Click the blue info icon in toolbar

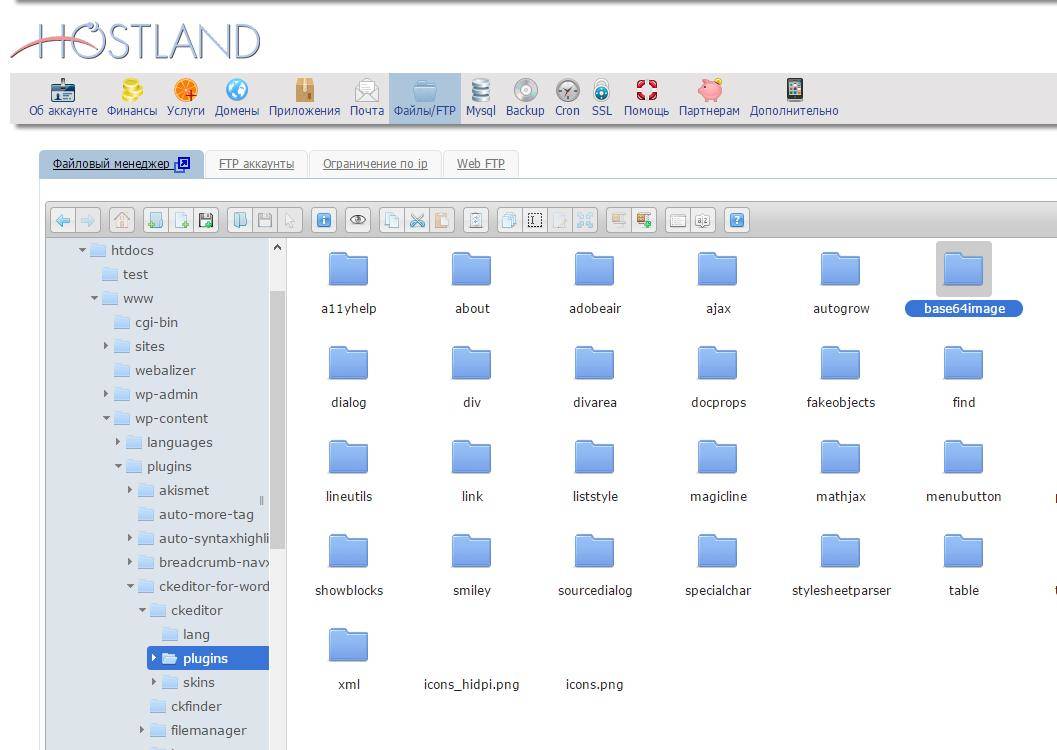click(x=324, y=220)
